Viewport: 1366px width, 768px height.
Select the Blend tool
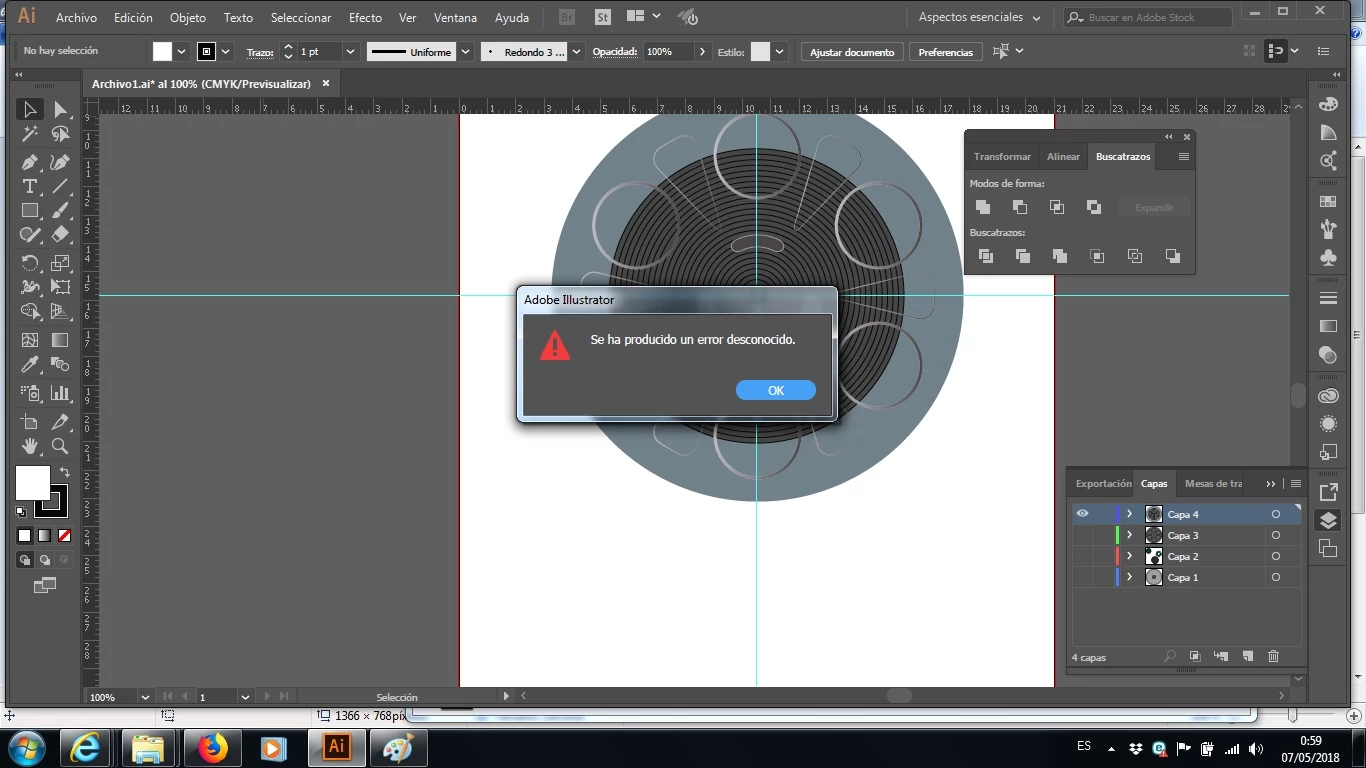[60, 365]
